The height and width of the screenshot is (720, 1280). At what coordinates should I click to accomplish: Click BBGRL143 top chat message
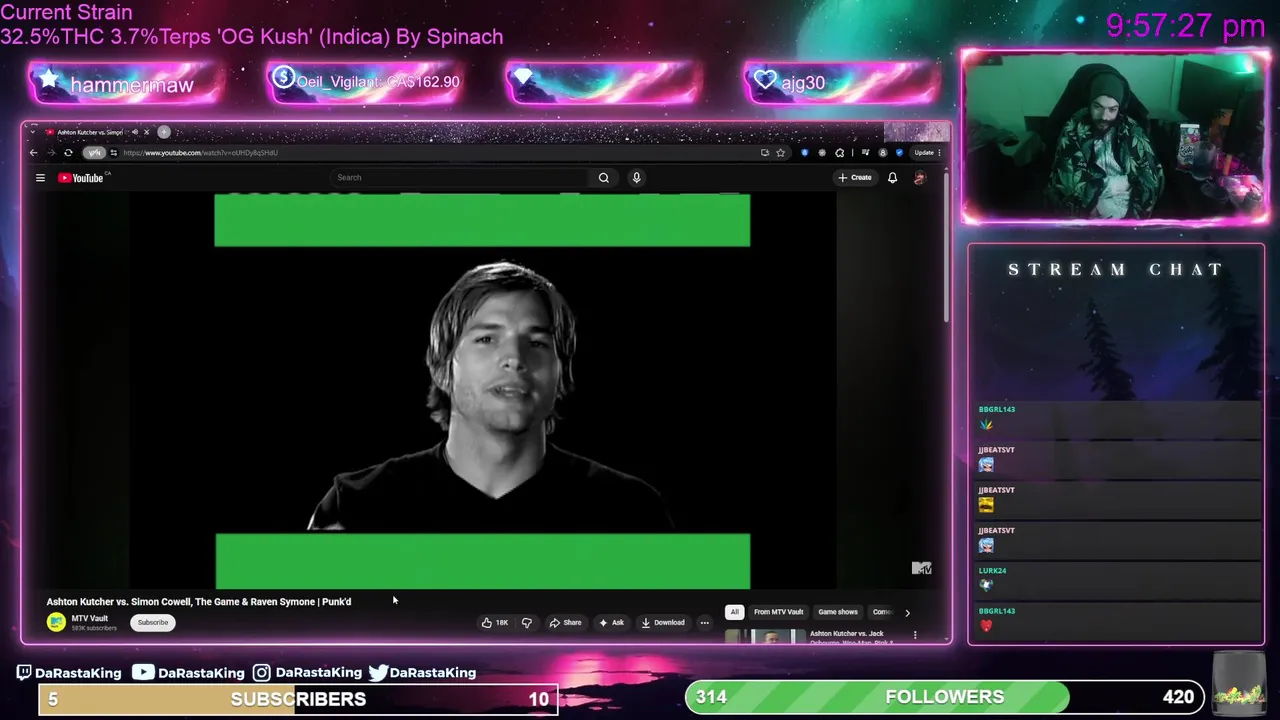(1116, 418)
